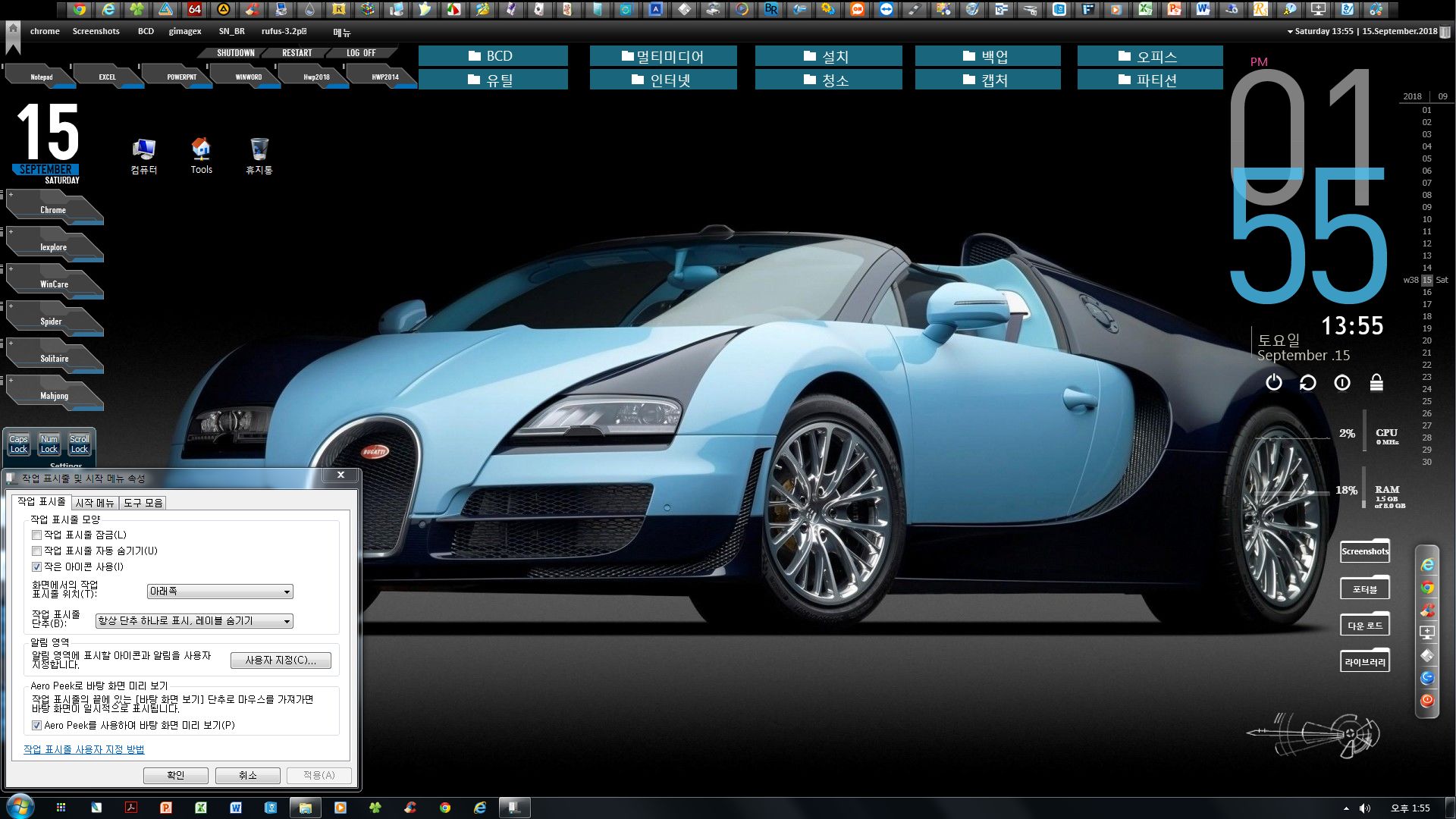Click the 취소 (Cancel) button

click(x=248, y=775)
